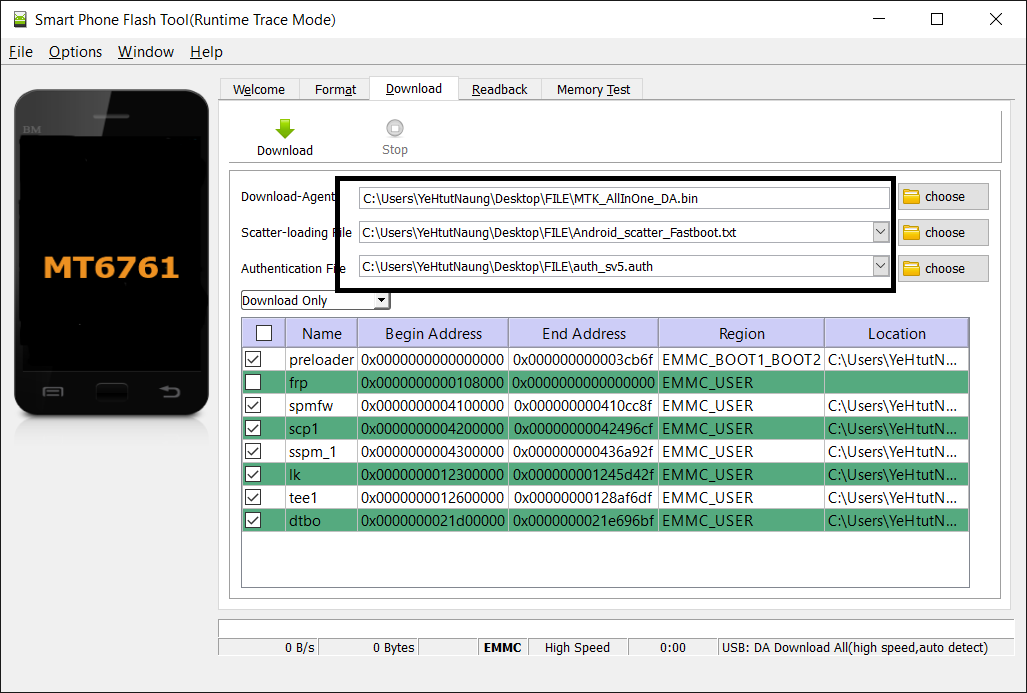Screen dimensions: 1027x693
Task: Click the green Download arrow icon
Action: click(285, 128)
